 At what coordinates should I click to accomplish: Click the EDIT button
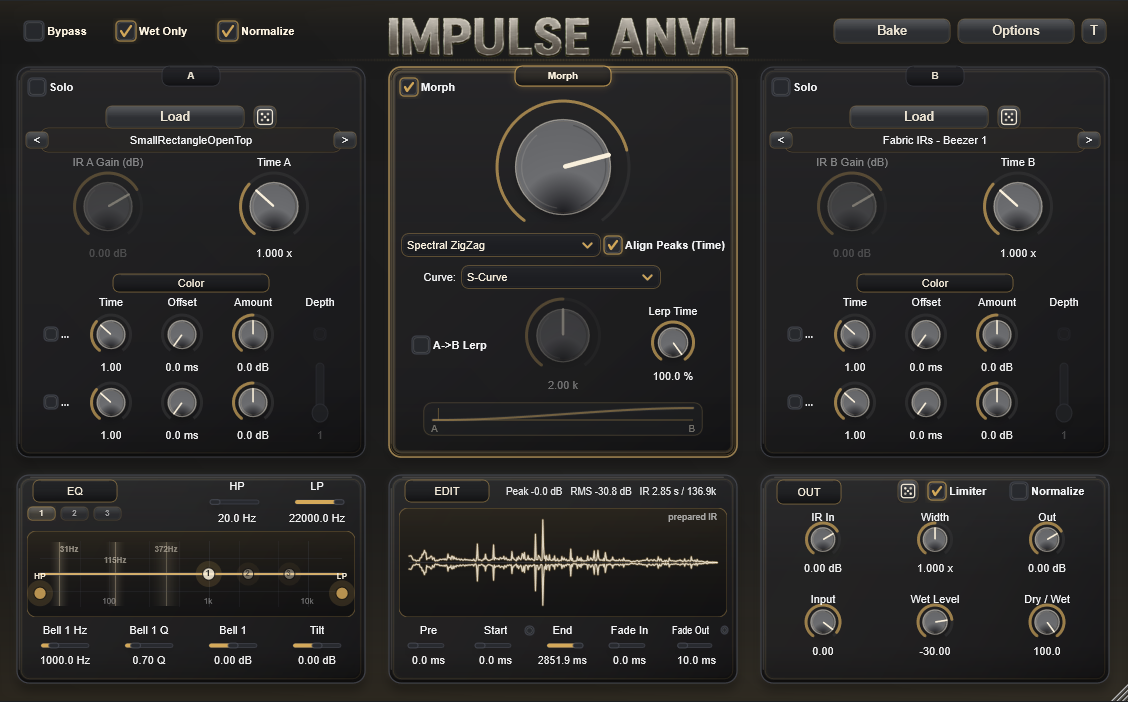tap(446, 491)
